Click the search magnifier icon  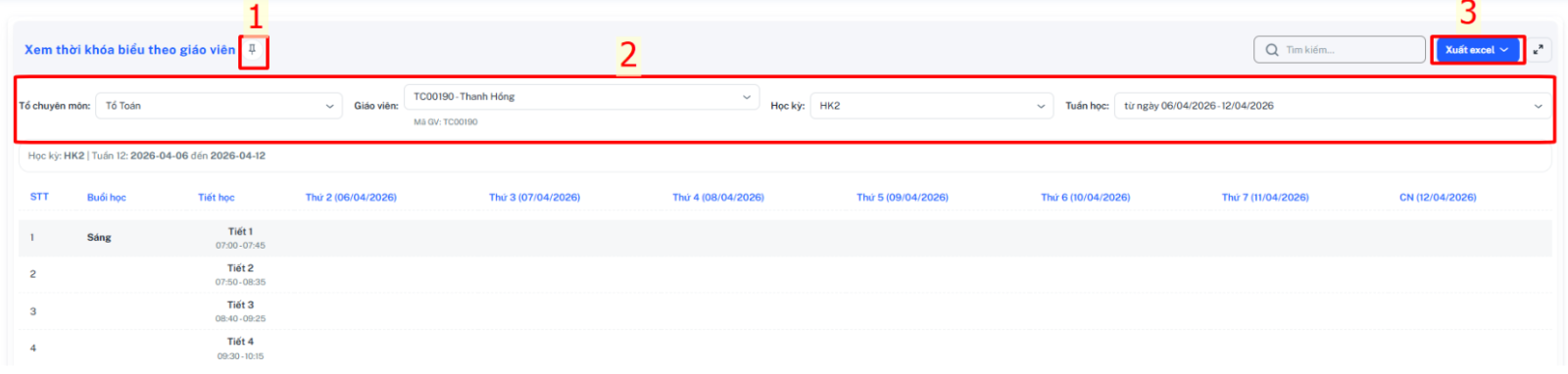[x=1271, y=50]
